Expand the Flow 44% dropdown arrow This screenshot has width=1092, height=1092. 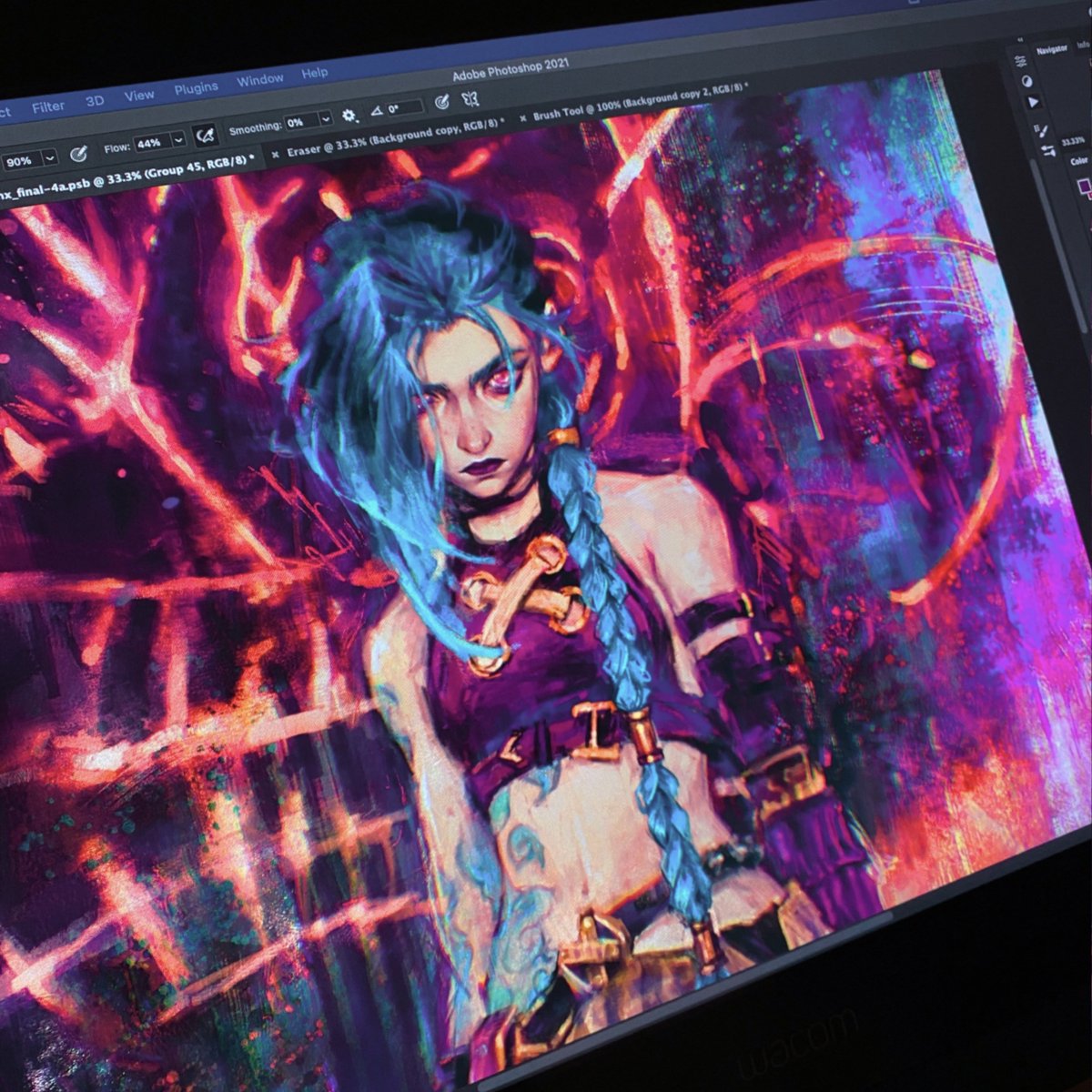pos(178,139)
